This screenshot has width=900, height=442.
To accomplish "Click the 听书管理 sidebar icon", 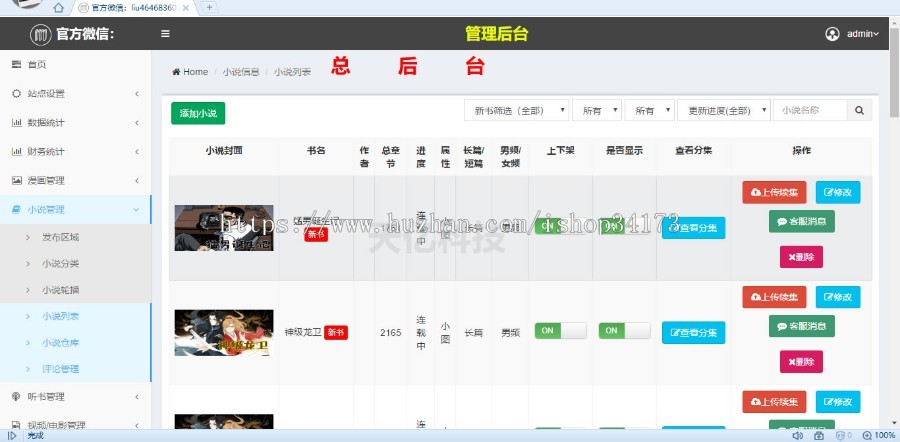I will pyautogui.click(x=16, y=397).
